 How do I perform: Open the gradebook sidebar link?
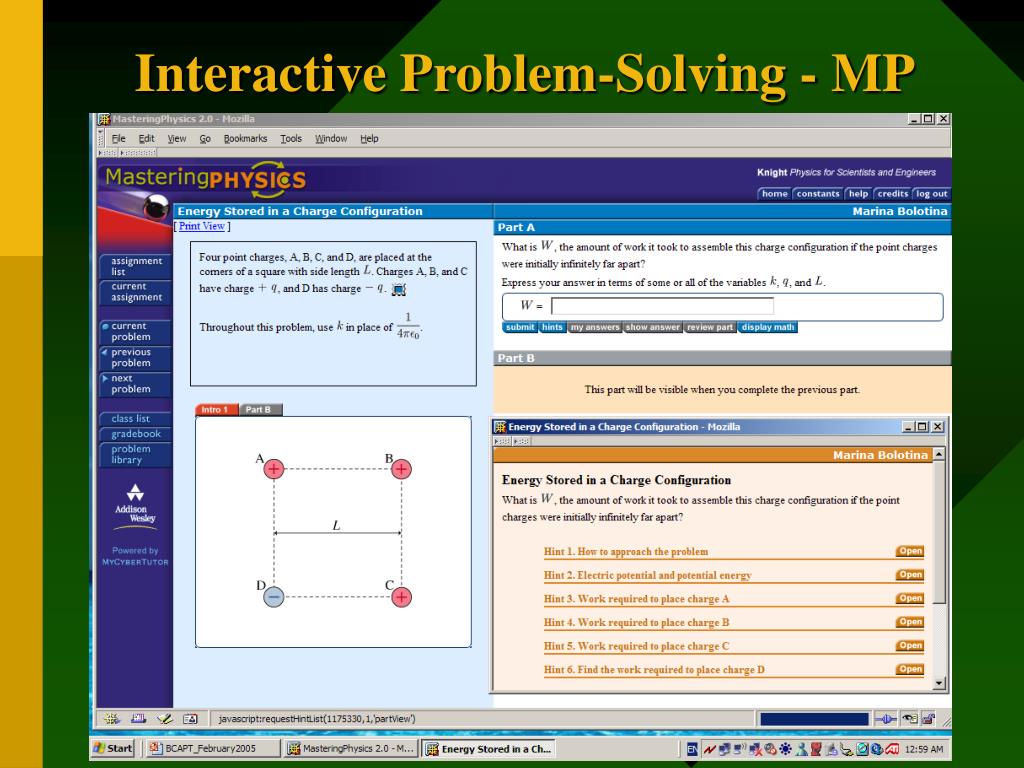coord(135,434)
